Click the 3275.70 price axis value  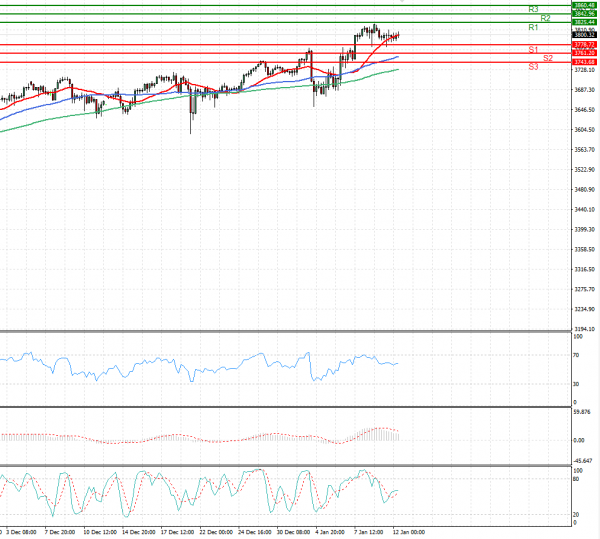[x=585, y=289]
